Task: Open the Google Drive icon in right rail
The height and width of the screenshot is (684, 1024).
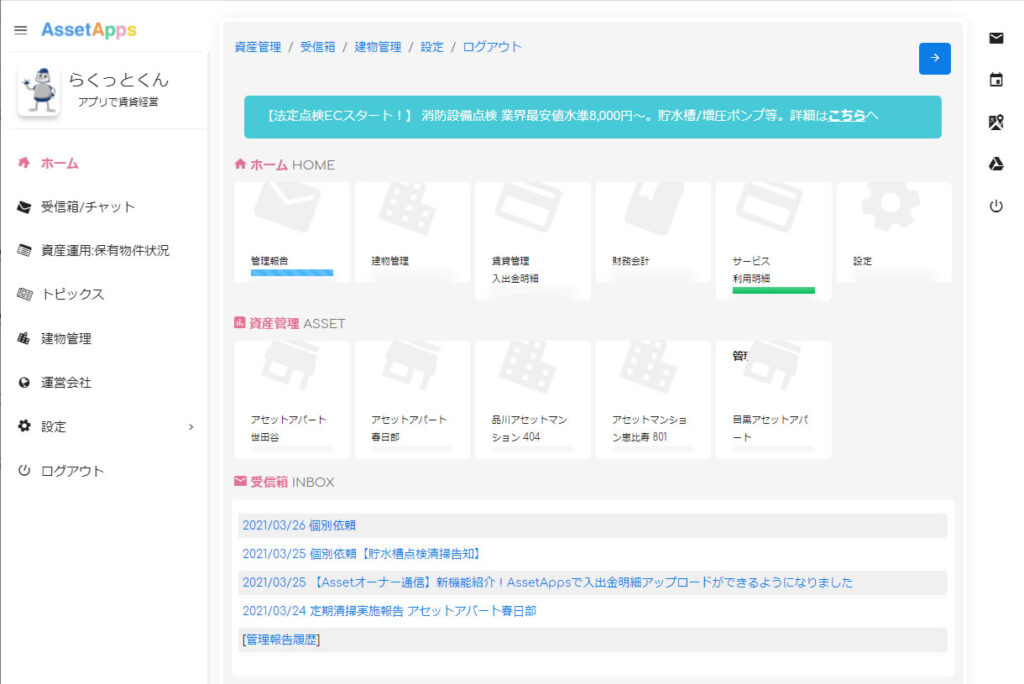Action: pos(996,164)
